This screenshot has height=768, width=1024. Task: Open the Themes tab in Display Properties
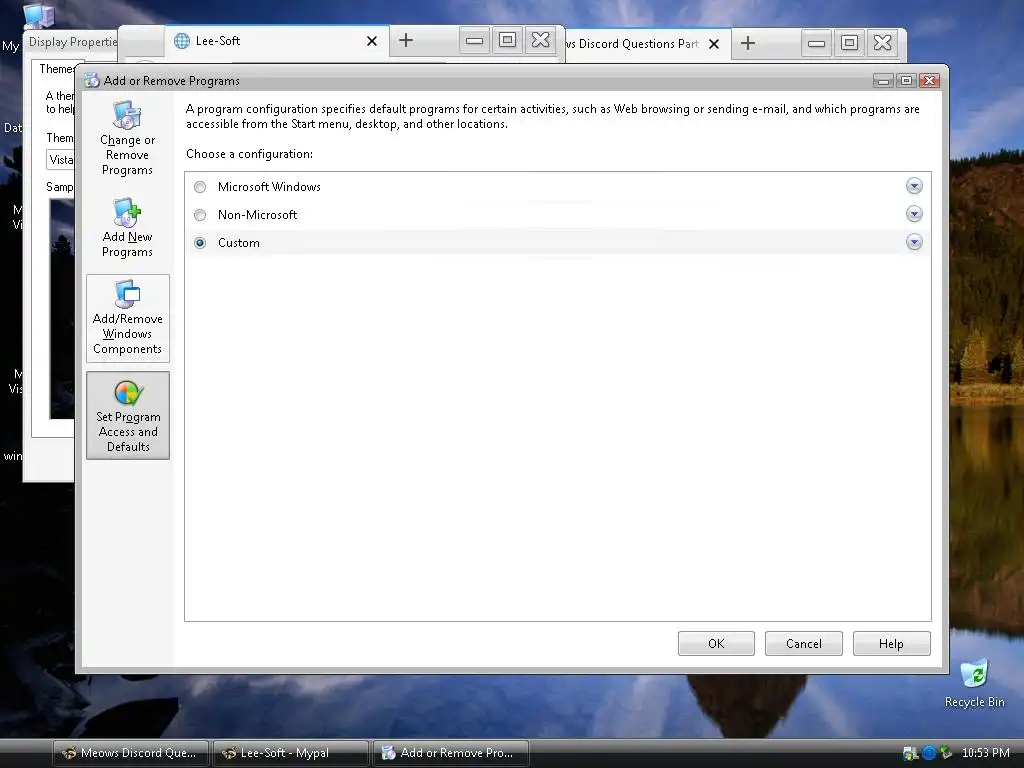[56, 69]
